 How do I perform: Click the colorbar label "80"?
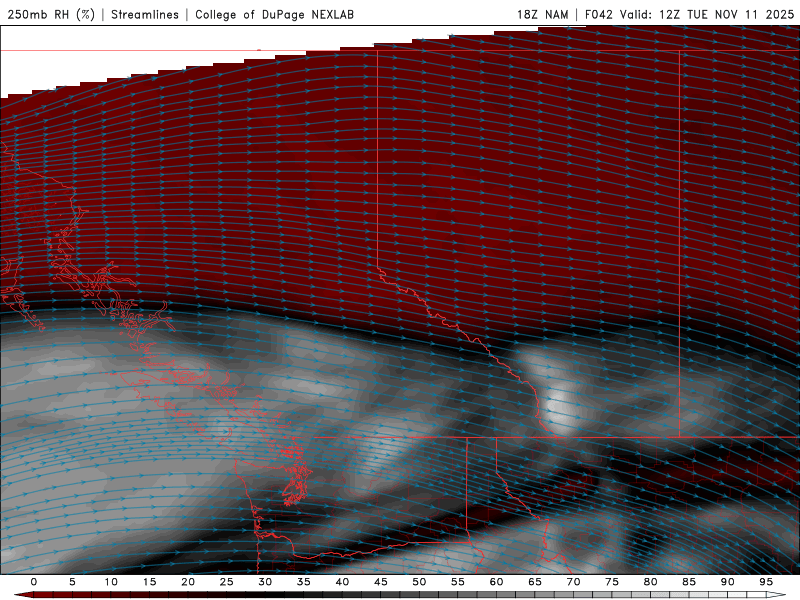pyautogui.click(x=651, y=582)
